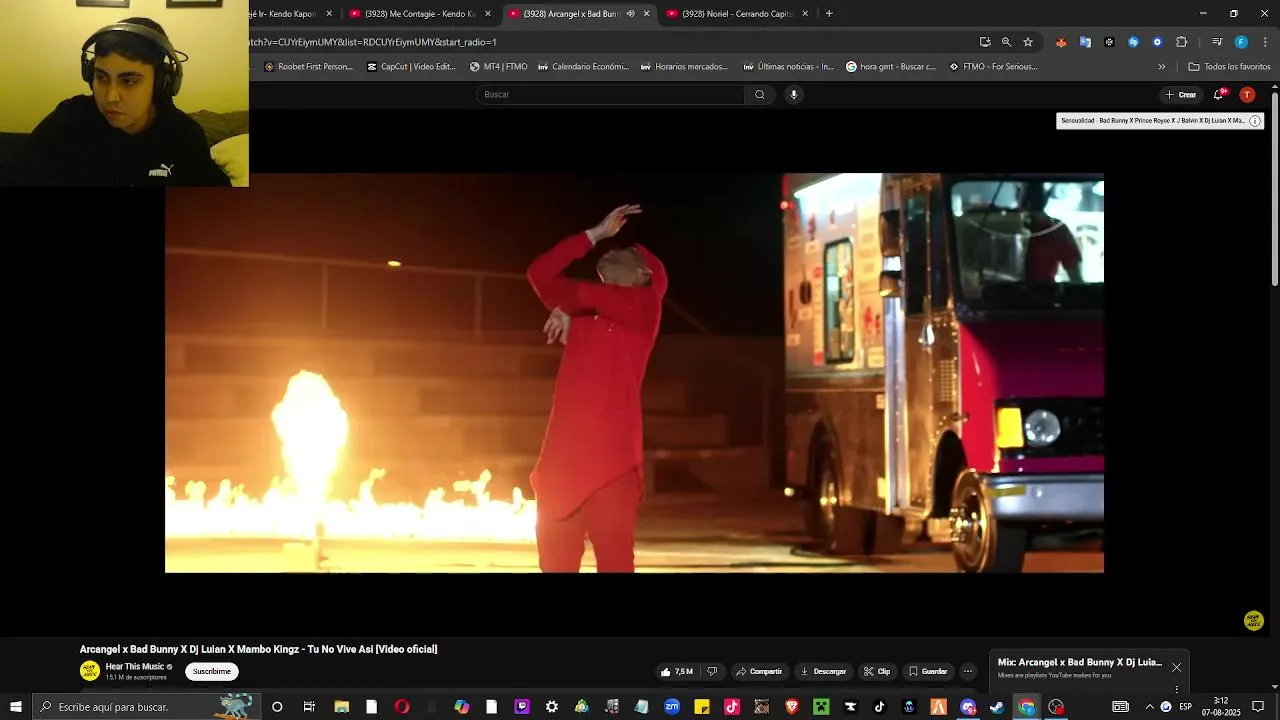Open YouTube notifications bell

pyautogui.click(x=1219, y=95)
